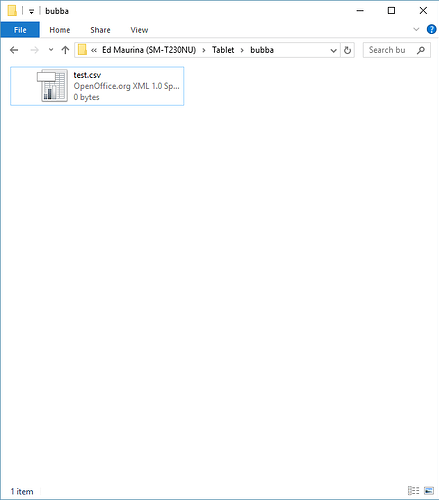
Task: Go back with the back arrow
Action: click(x=14, y=50)
